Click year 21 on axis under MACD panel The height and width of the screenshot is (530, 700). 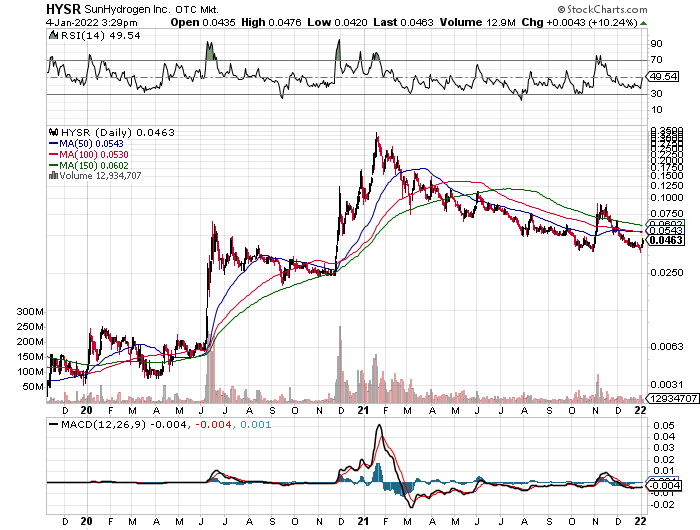[363, 521]
